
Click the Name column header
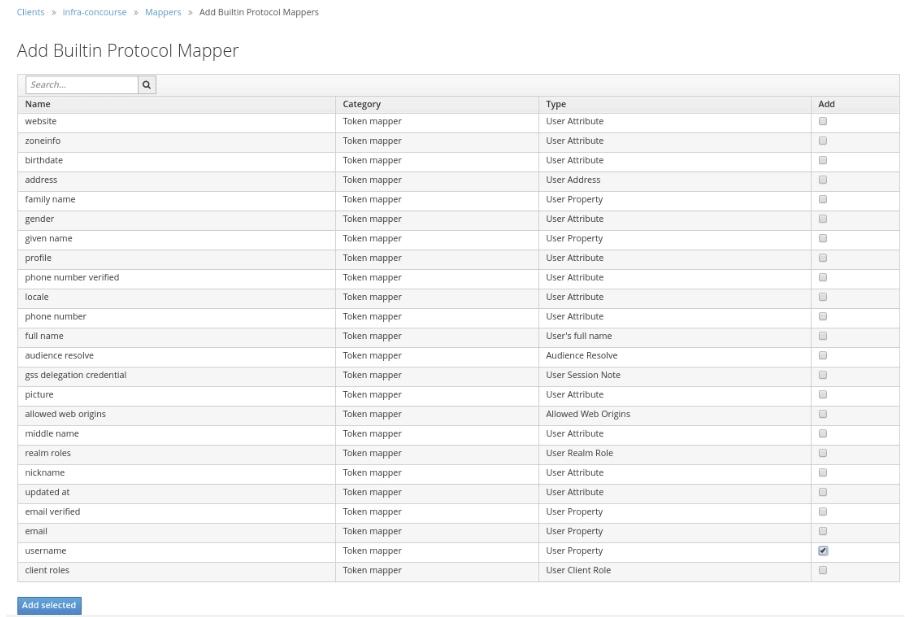pos(38,104)
